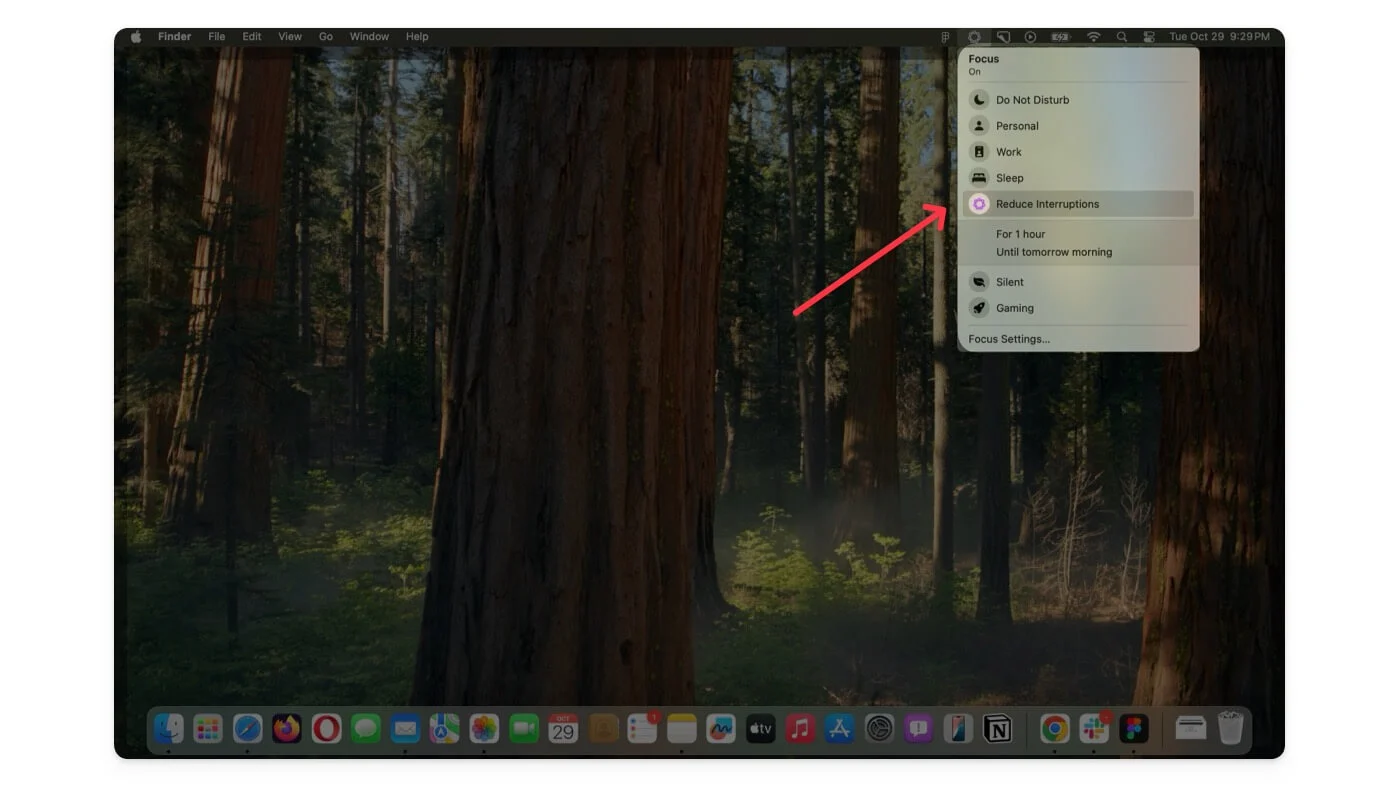Launch Firefox from the Dock

287,729
